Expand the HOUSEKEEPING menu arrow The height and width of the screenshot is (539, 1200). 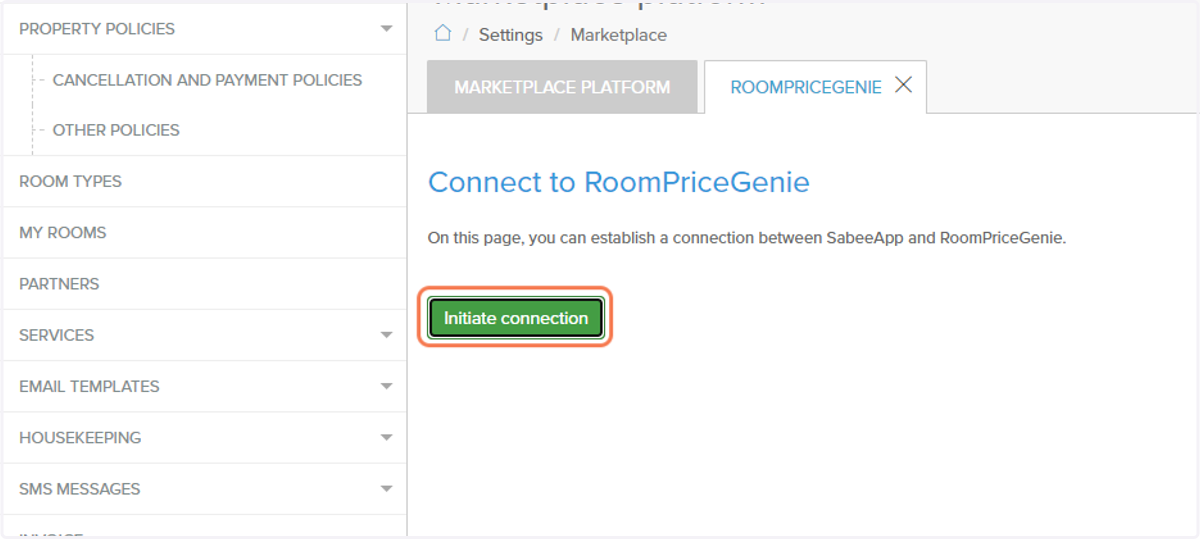(x=387, y=437)
